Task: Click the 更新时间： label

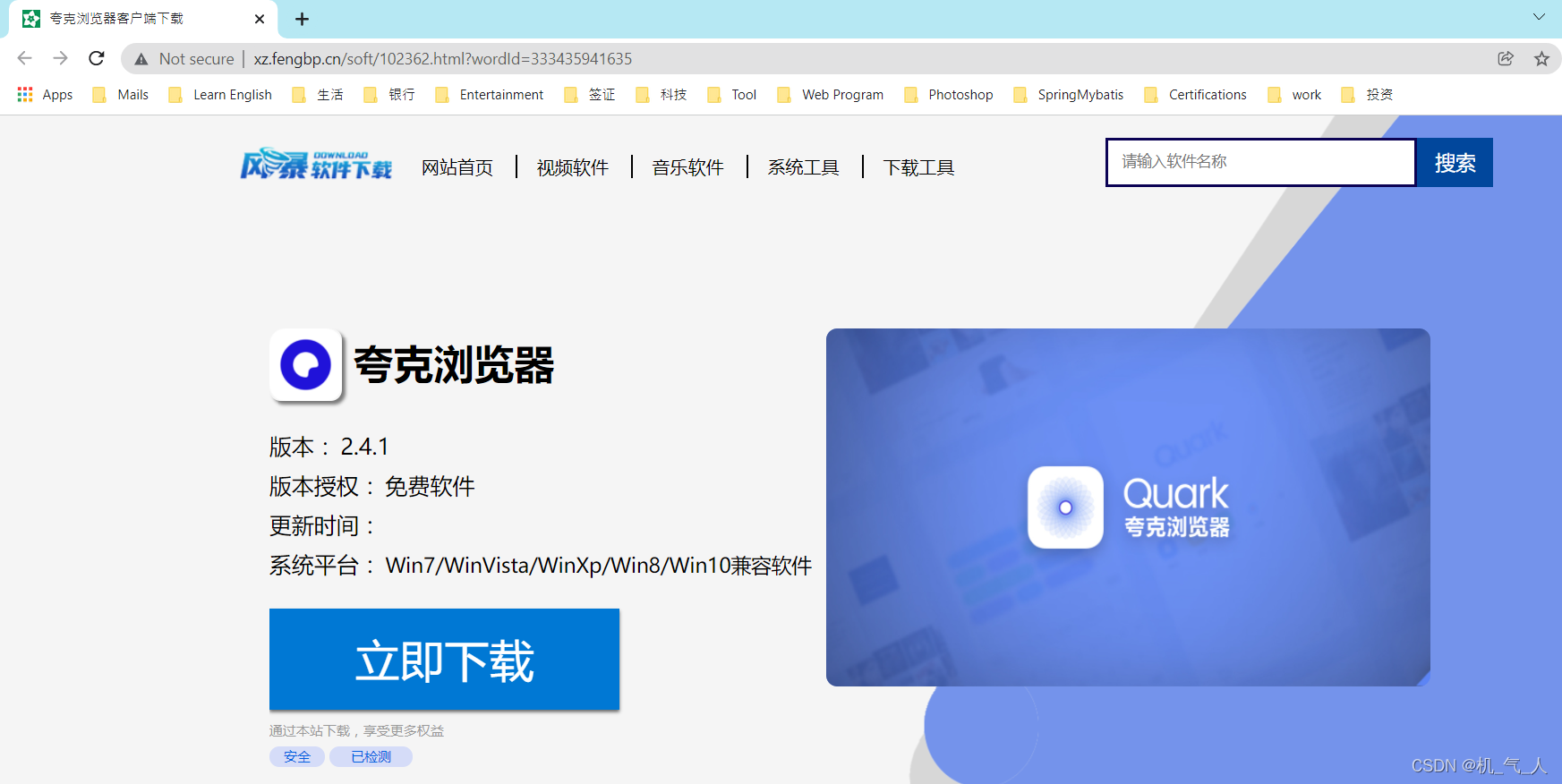Action: (322, 526)
